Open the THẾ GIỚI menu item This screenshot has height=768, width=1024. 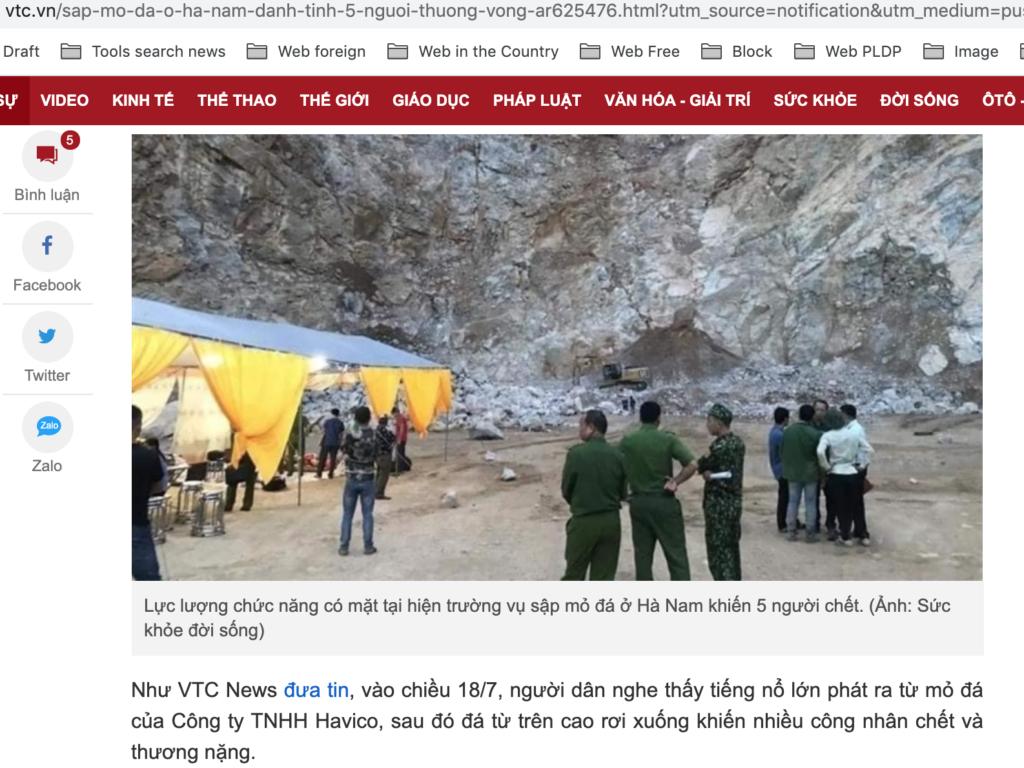pyautogui.click(x=334, y=100)
